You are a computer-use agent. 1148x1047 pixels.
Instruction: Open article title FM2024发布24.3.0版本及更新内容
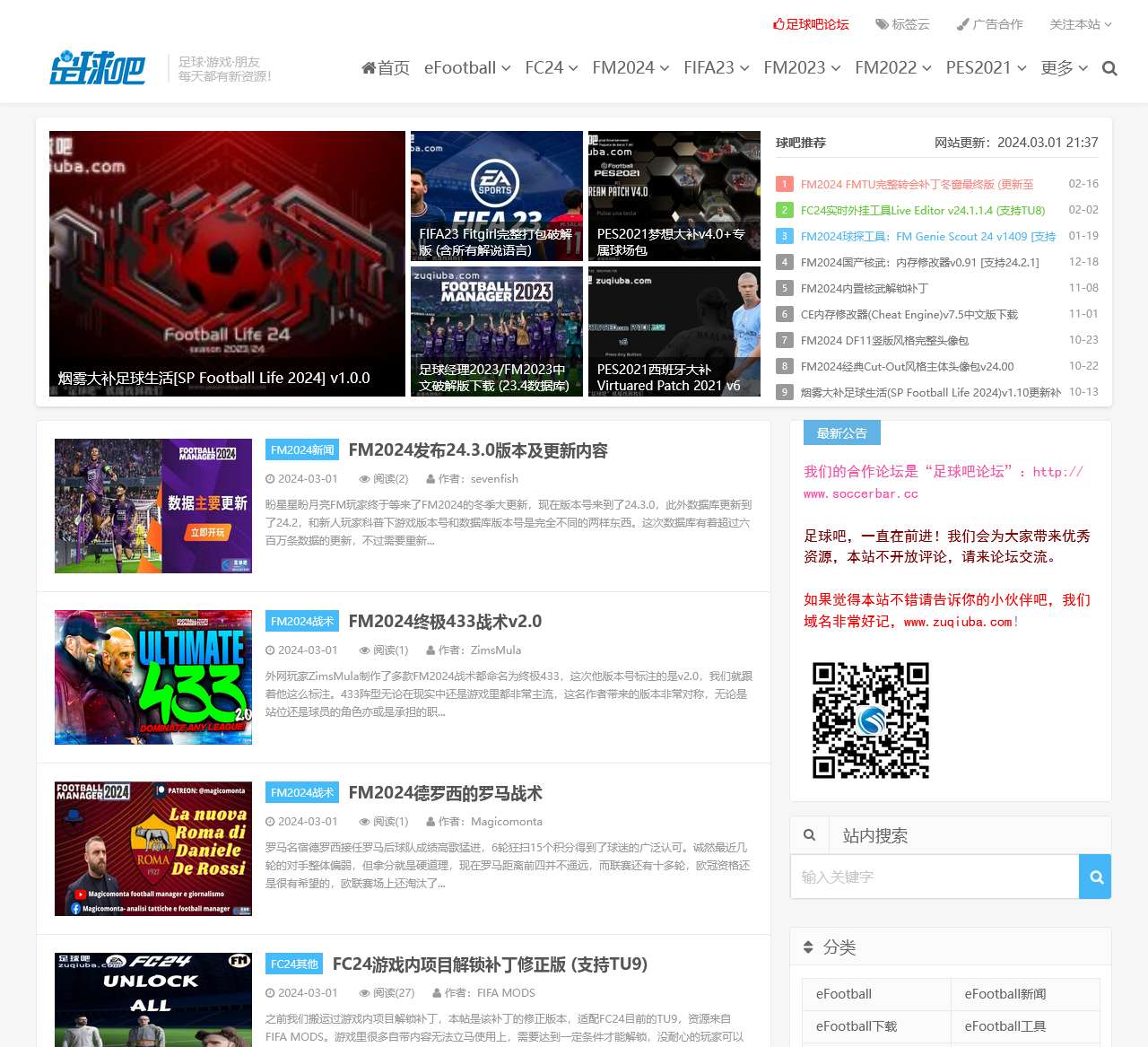coord(478,450)
